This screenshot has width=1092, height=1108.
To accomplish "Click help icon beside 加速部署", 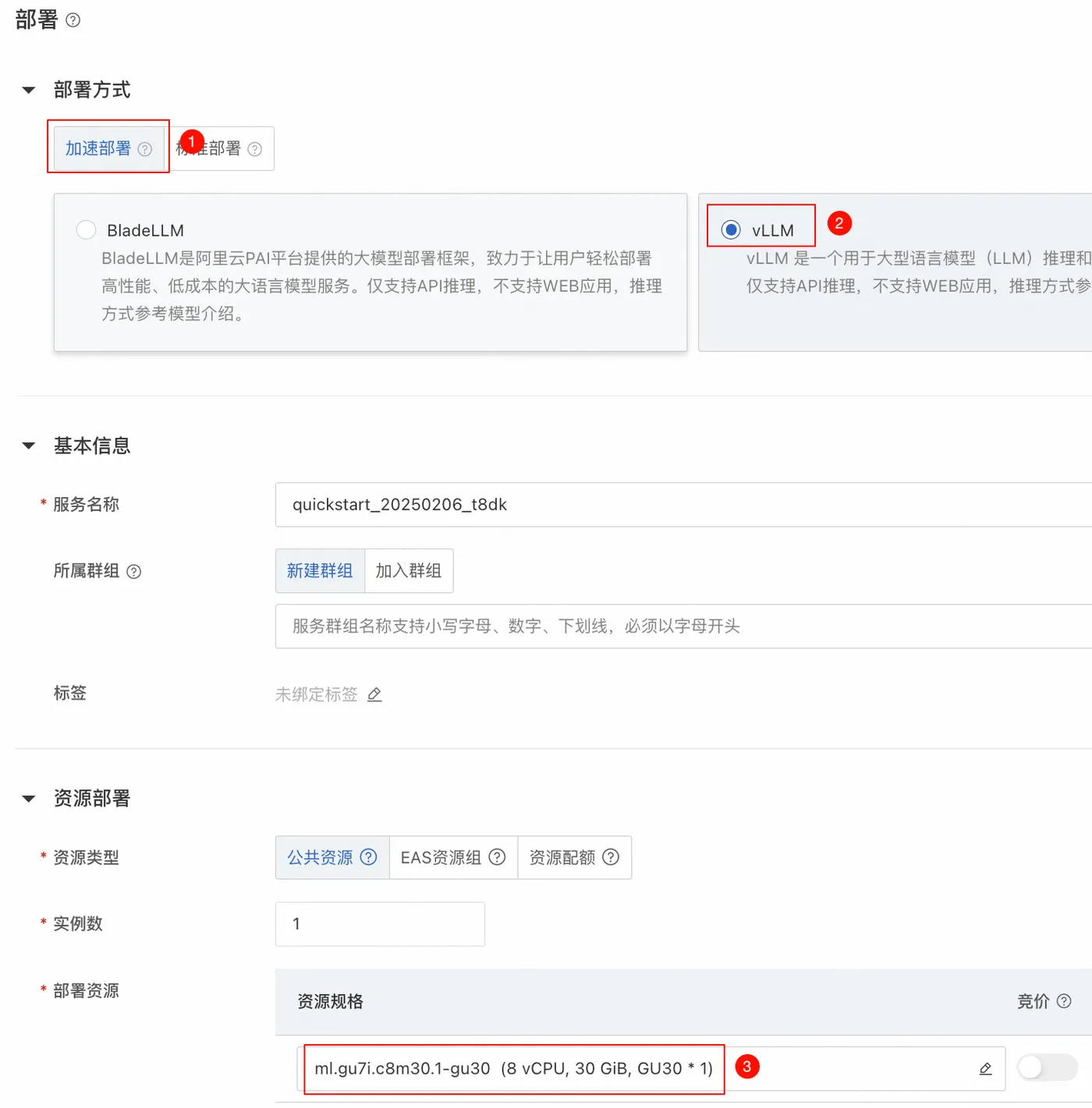I will pyautogui.click(x=145, y=149).
